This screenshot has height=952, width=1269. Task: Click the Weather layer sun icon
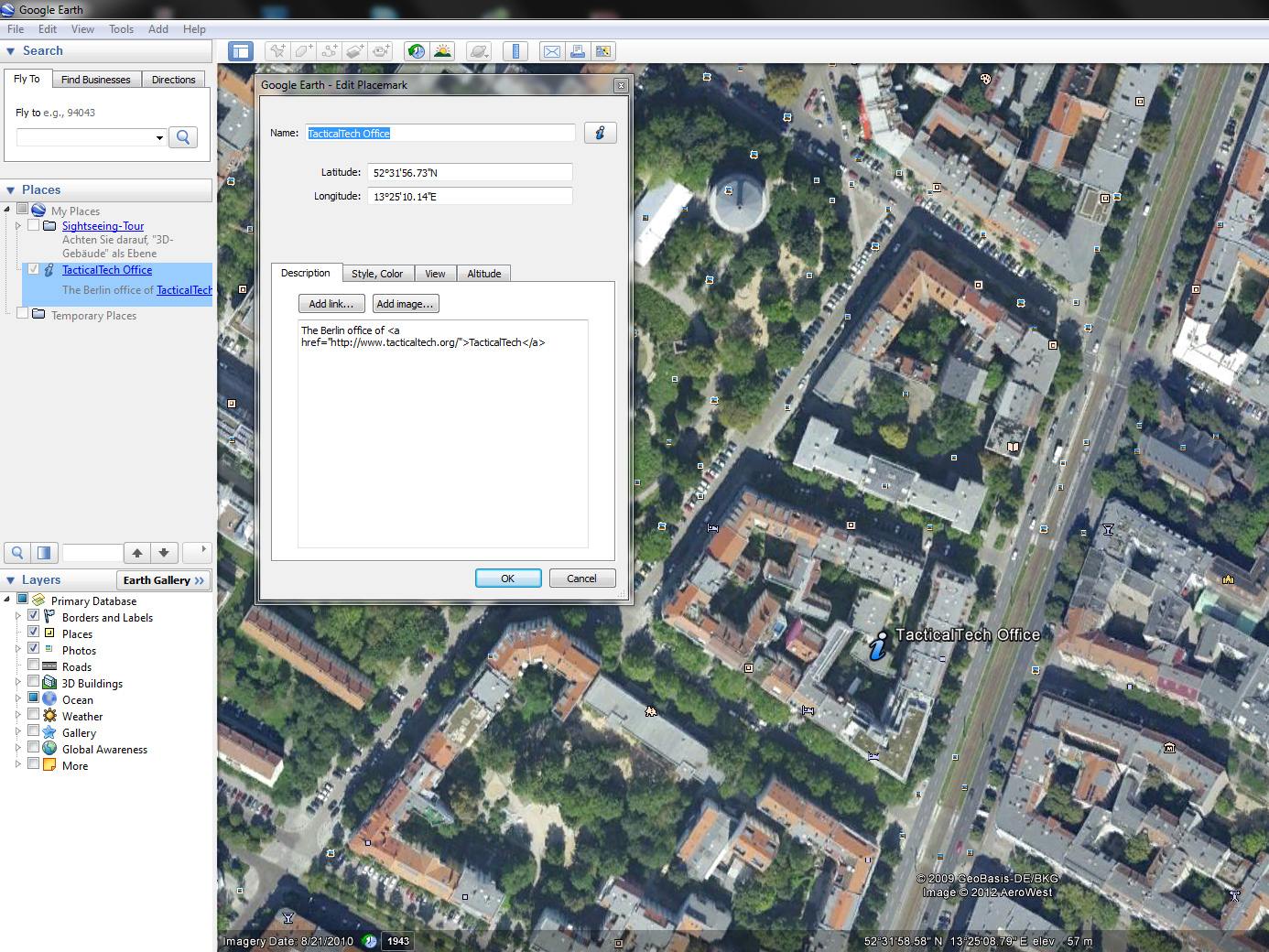click(x=49, y=716)
